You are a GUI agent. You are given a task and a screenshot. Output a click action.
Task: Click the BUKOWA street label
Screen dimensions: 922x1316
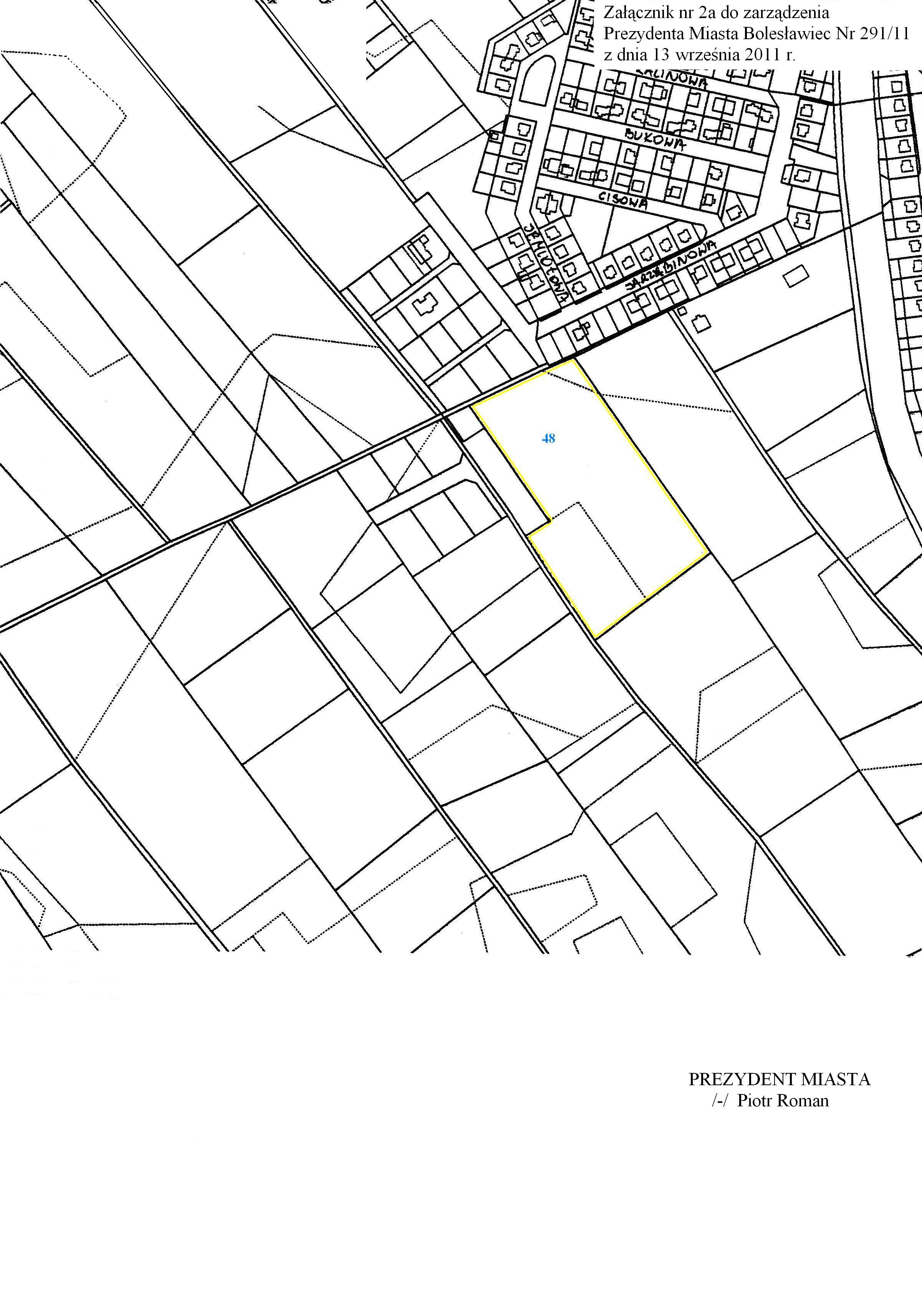pos(655,139)
